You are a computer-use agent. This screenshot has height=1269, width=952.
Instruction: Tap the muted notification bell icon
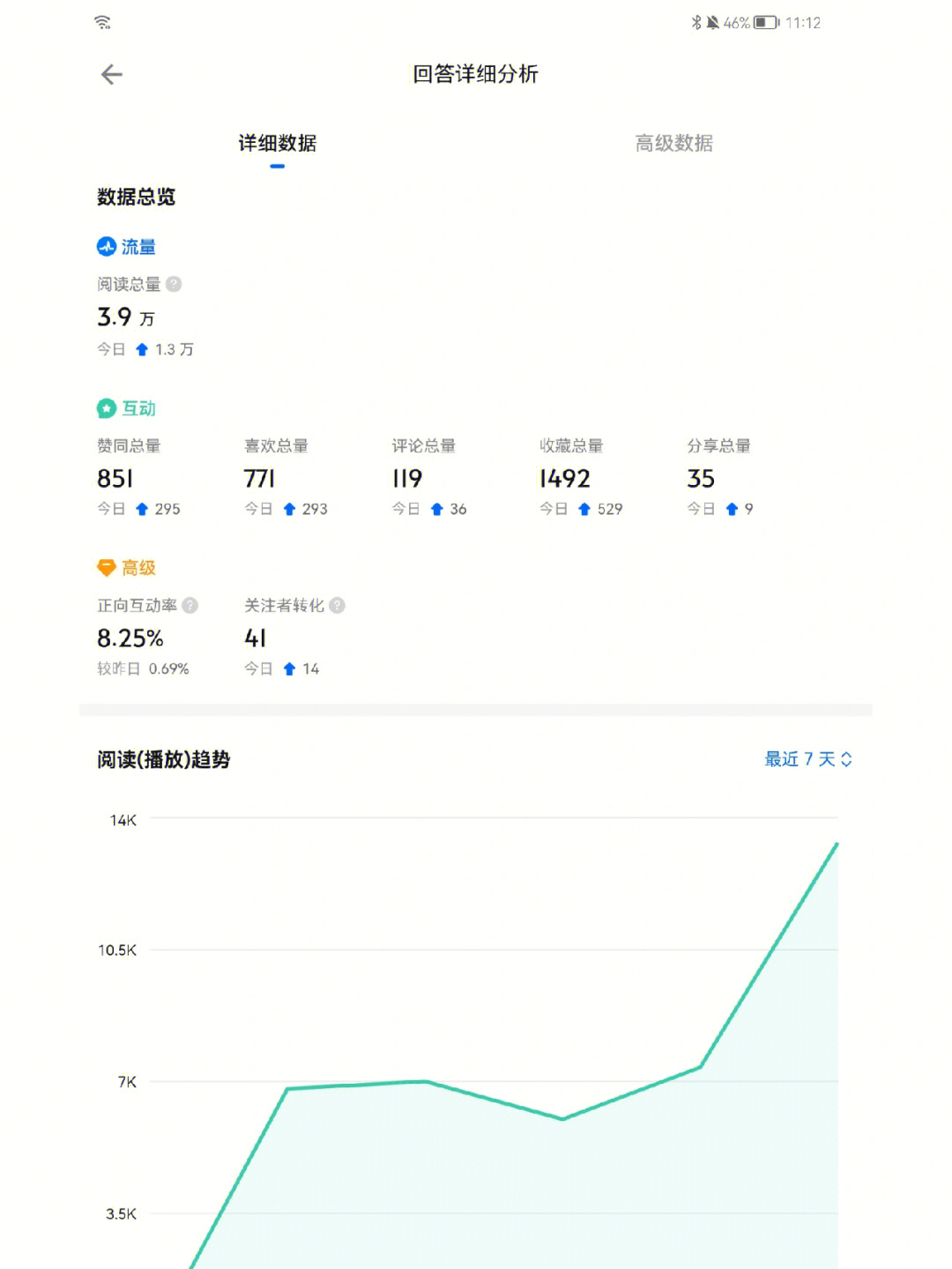712,22
